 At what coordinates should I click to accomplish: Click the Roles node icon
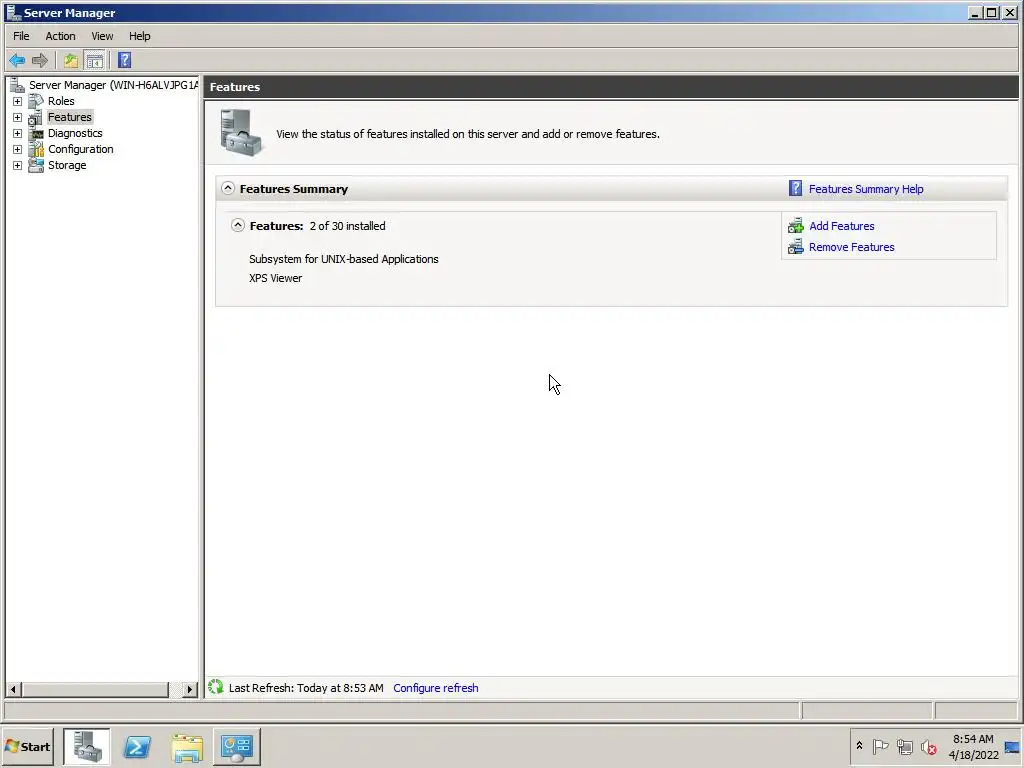coord(36,101)
